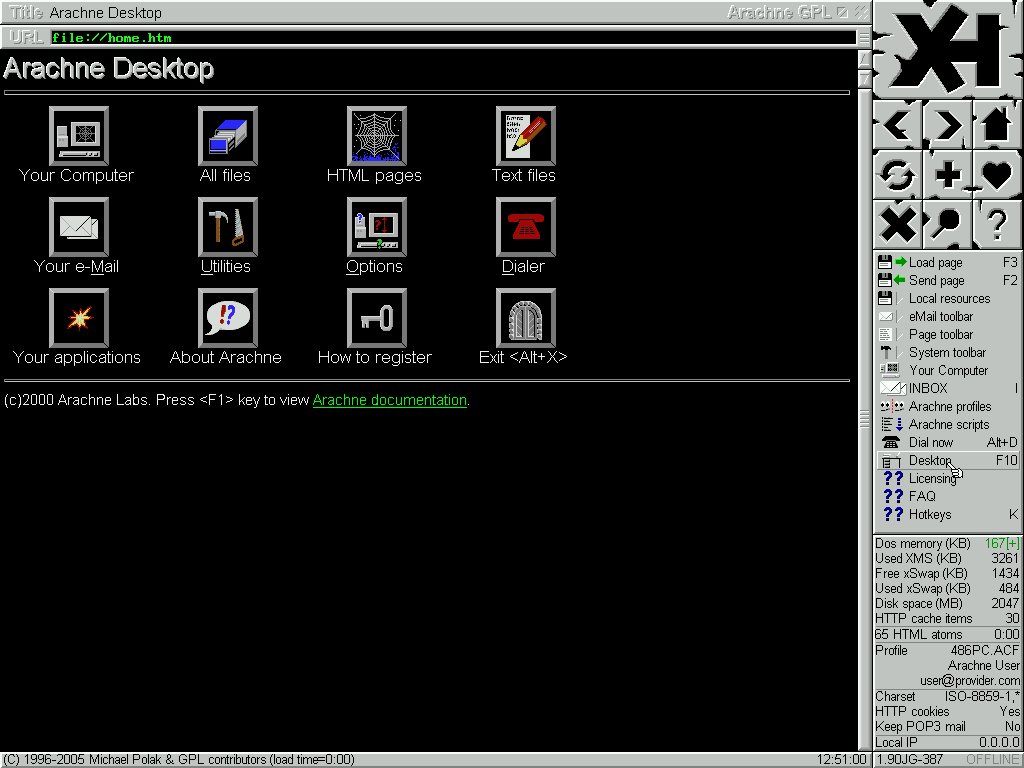This screenshot has height=768, width=1024.
Task: Click the Options text label
Action: coord(374,266)
